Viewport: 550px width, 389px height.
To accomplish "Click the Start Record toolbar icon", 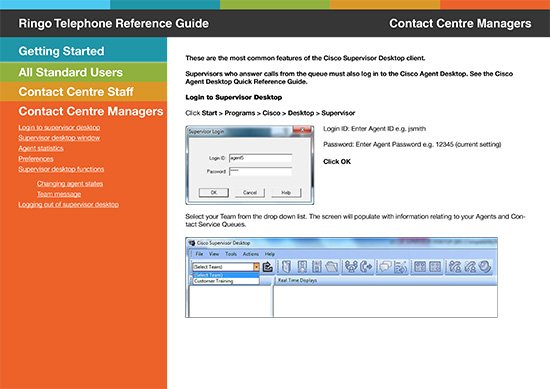I will click(x=420, y=267).
